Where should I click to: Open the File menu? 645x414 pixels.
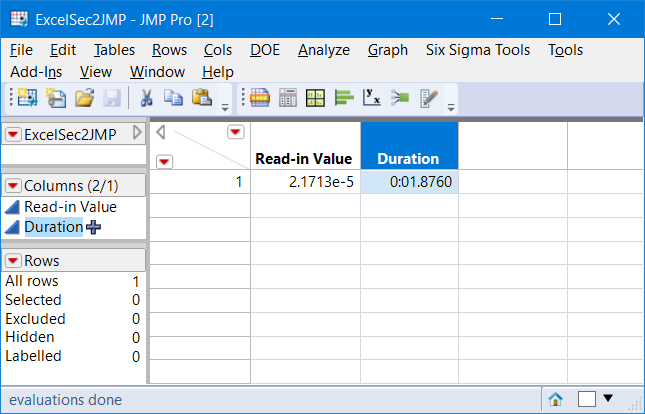(21, 50)
